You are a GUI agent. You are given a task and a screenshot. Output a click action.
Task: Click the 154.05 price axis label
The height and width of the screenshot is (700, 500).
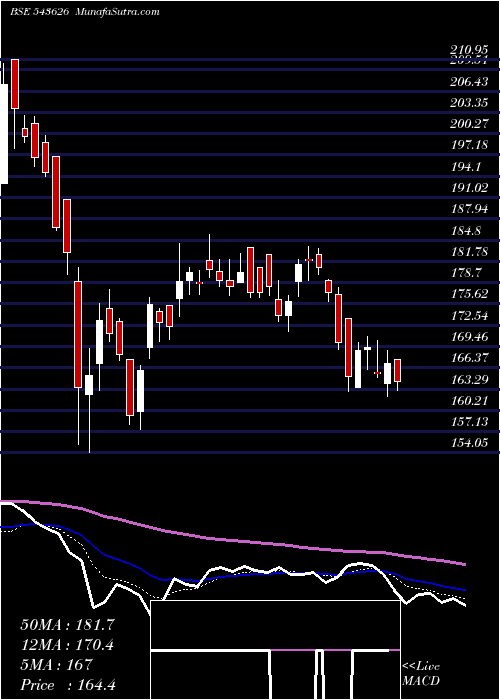tap(469, 442)
